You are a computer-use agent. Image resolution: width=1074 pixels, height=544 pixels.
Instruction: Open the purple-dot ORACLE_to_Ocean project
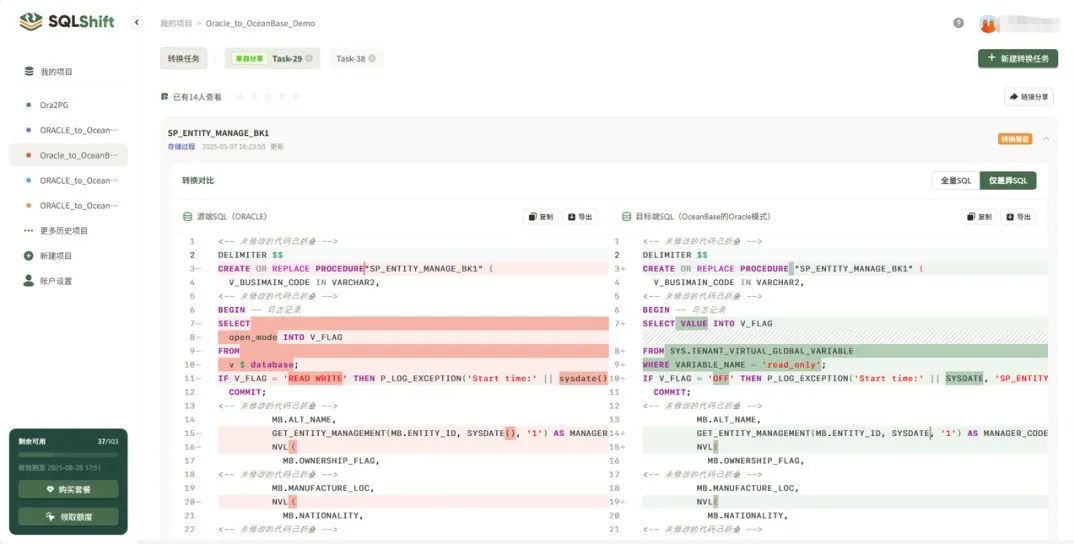(x=68, y=130)
